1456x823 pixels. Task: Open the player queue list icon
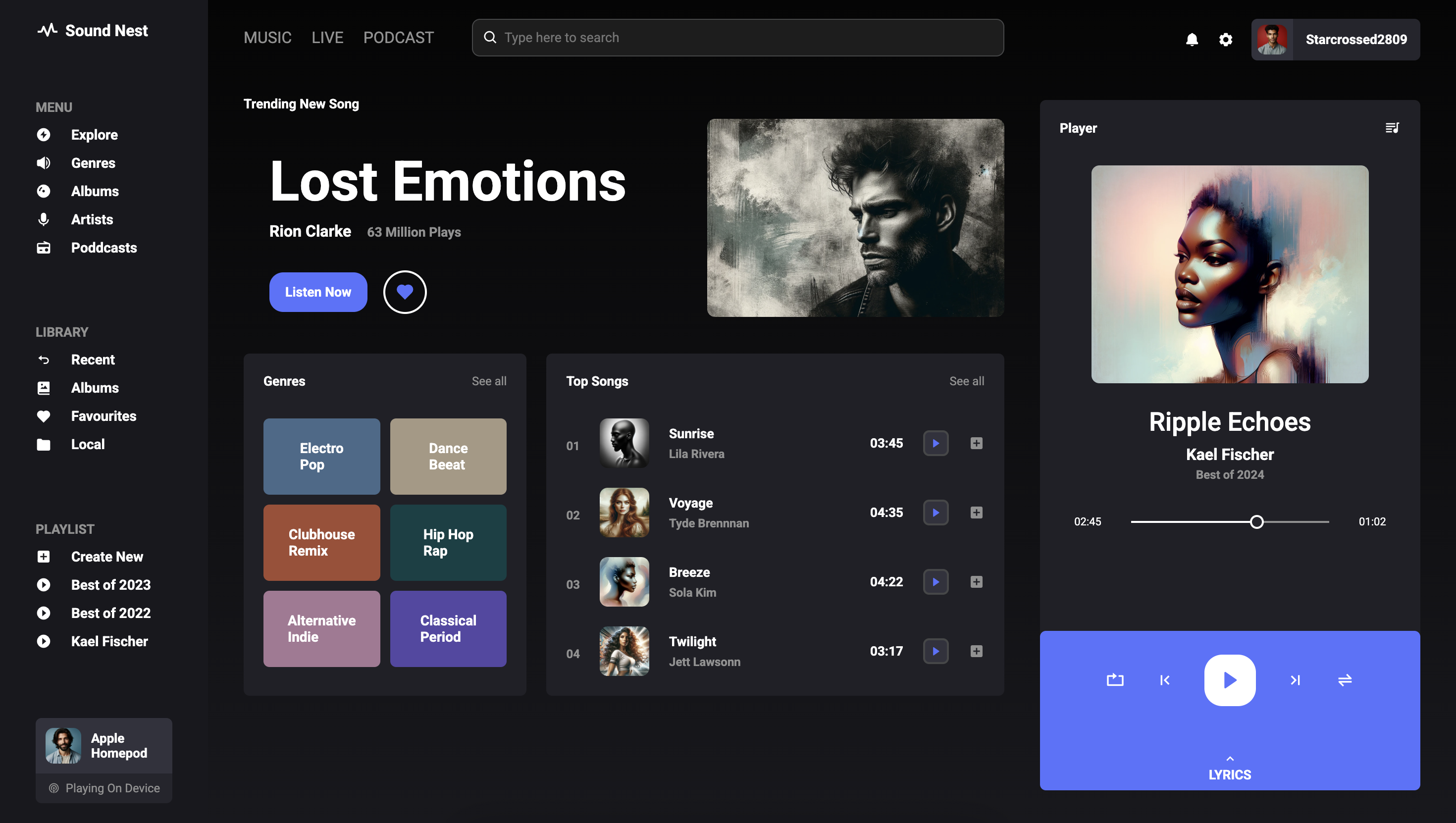[1392, 128]
